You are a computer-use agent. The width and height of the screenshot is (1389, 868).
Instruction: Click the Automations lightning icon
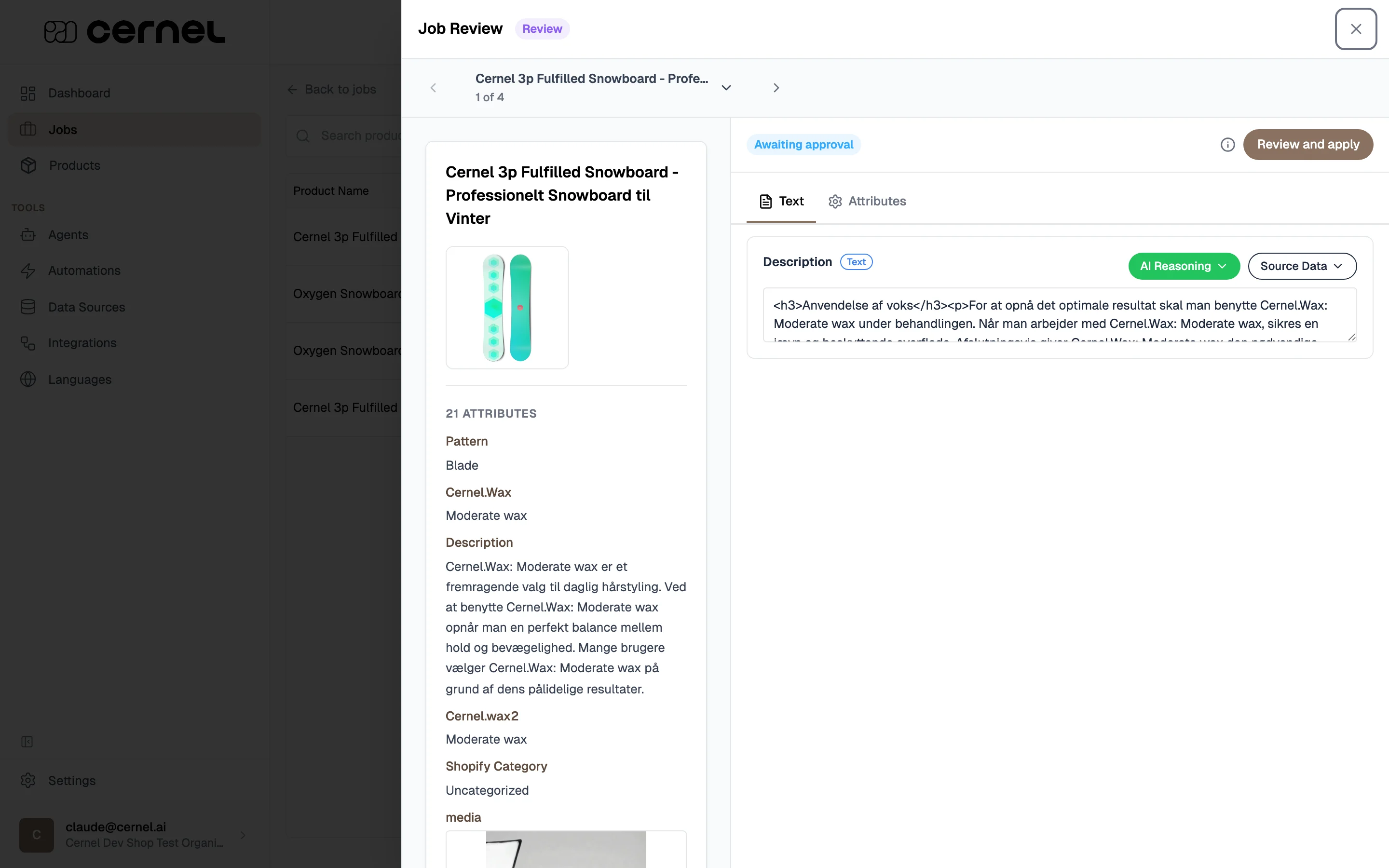point(28,271)
